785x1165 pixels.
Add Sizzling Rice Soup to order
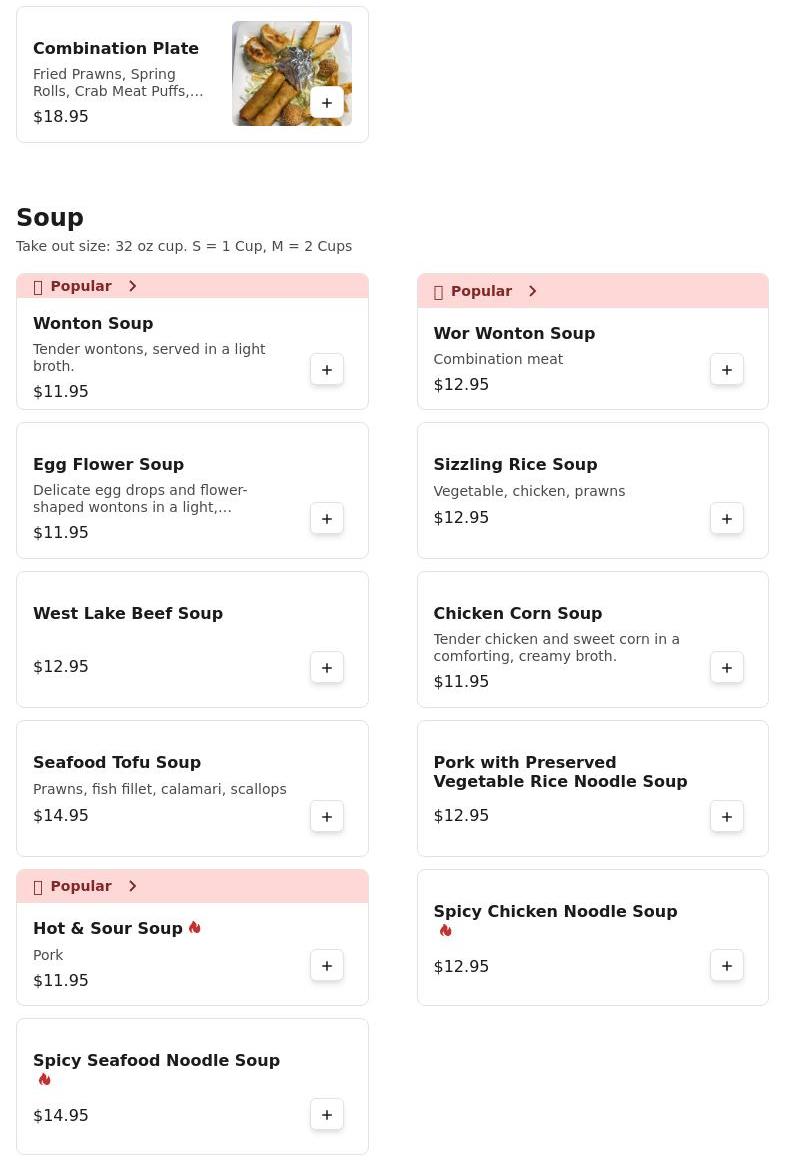[x=727, y=519]
